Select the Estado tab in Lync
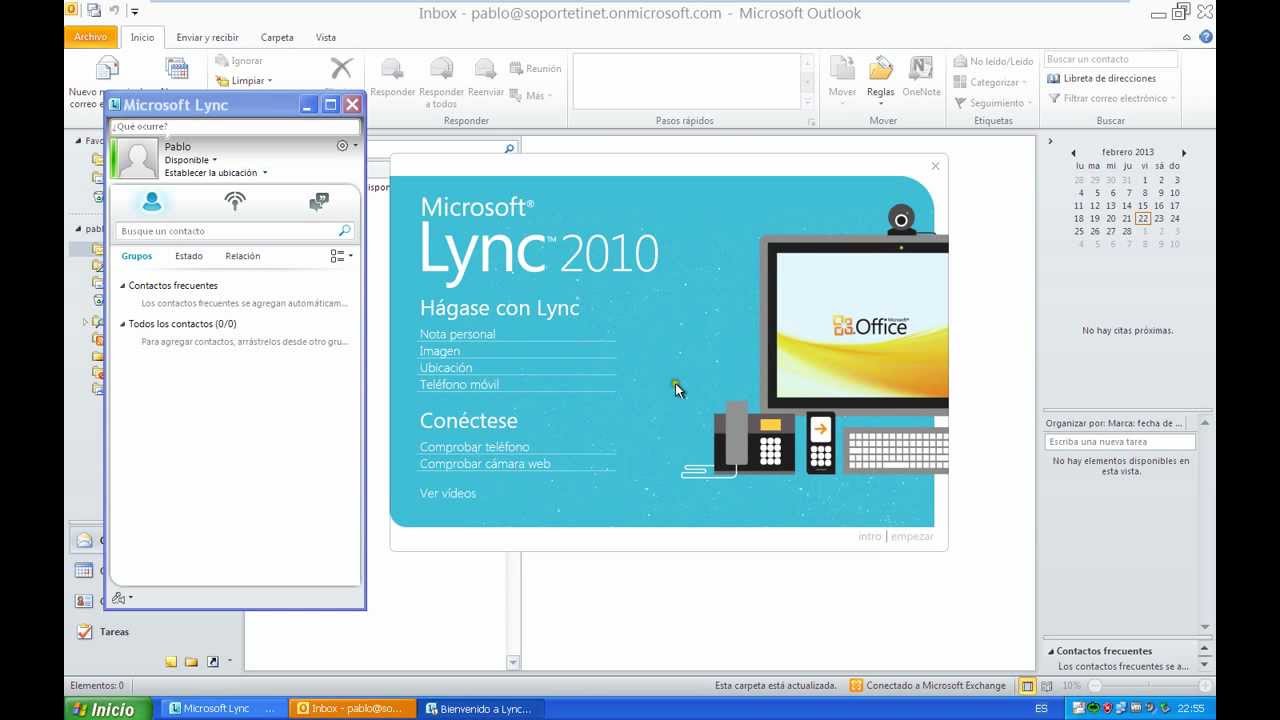Image resolution: width=1280 pixels, height=720 pixels. (x=189, y=256)
